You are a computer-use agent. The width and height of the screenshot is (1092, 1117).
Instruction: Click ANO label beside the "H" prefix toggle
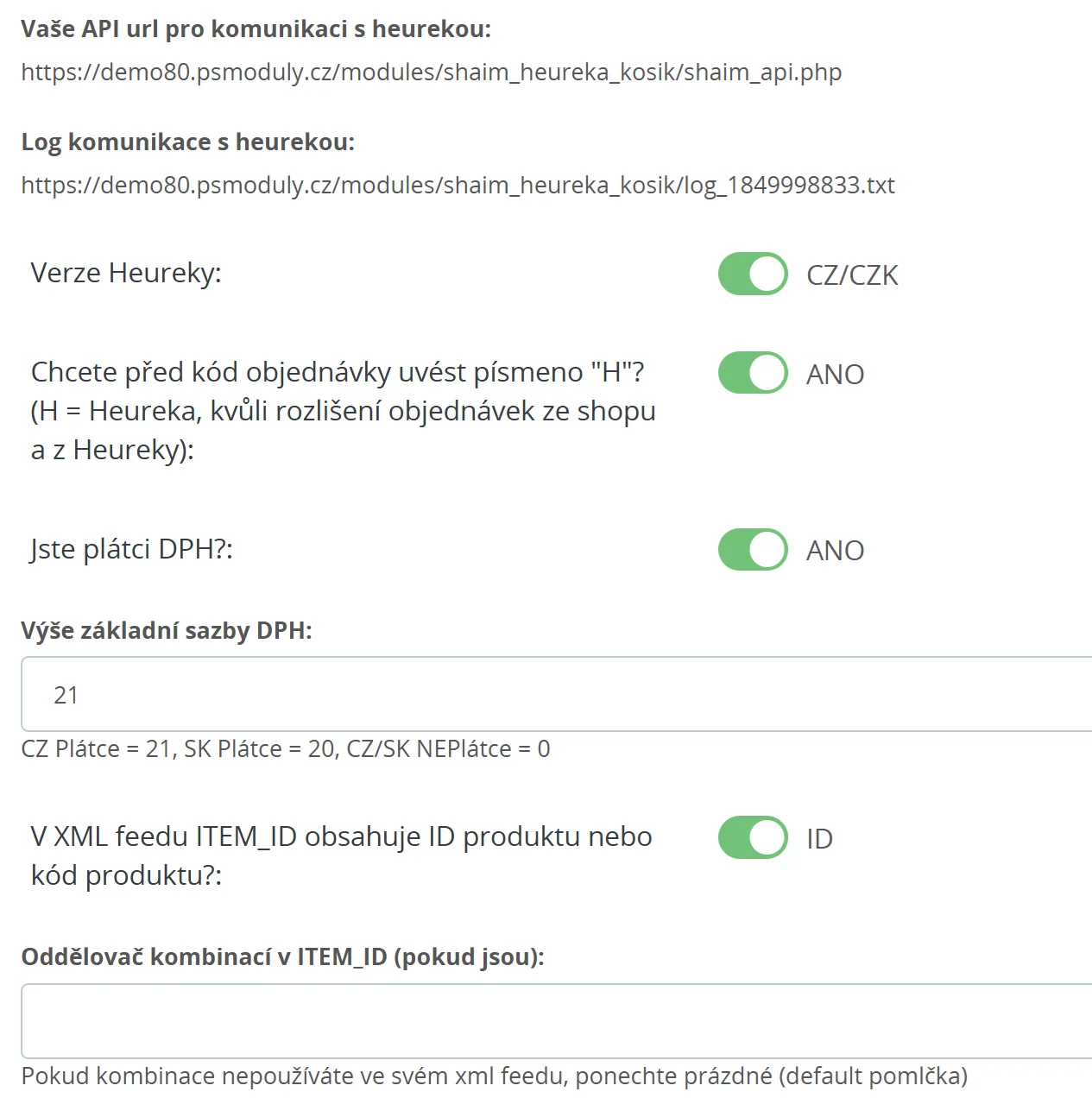(835, 375)
